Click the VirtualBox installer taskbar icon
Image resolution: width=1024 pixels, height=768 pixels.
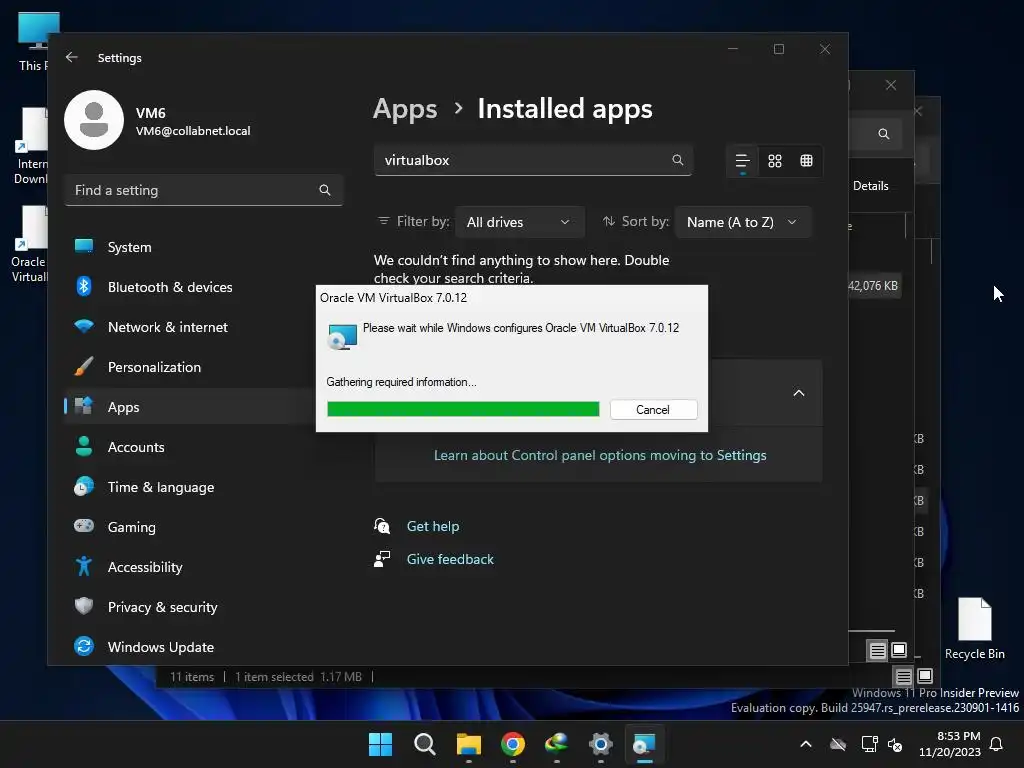click(645, 744)
